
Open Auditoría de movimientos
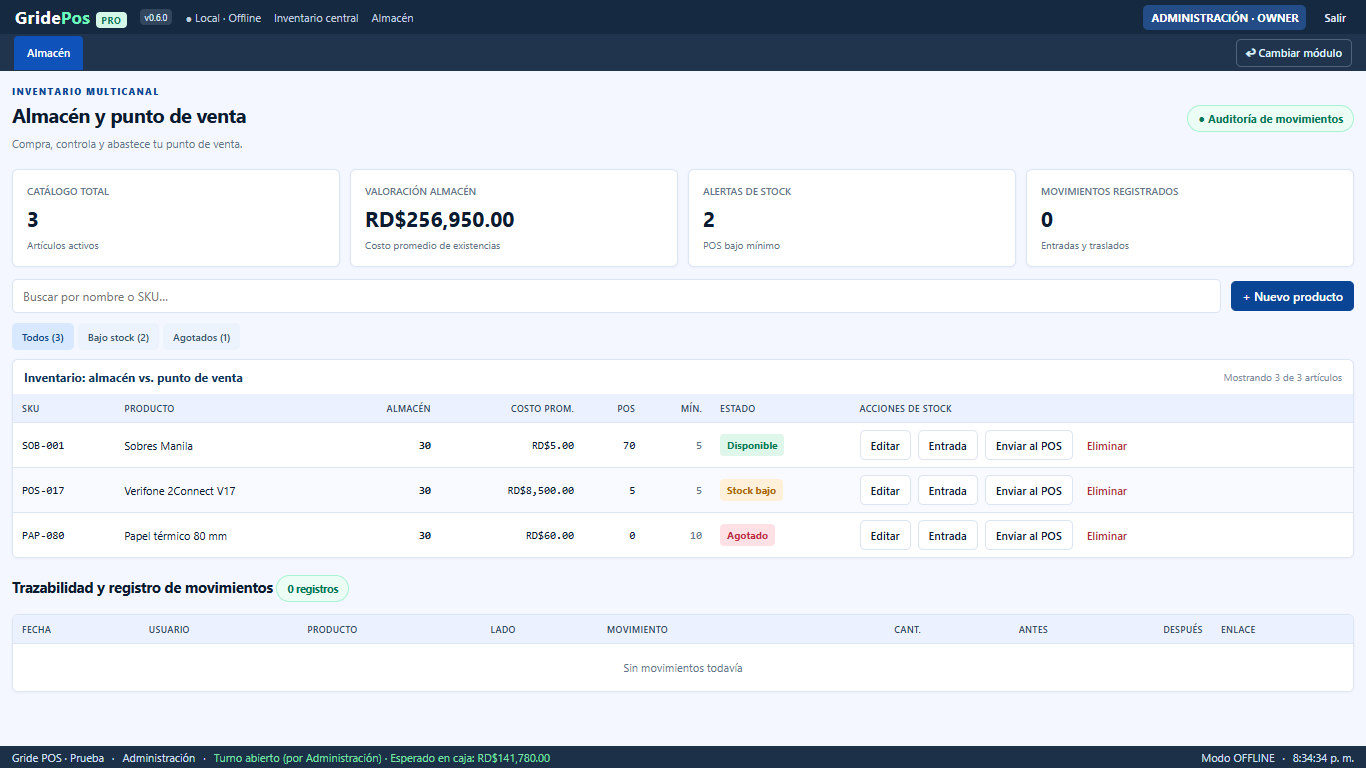[1270, 119]
